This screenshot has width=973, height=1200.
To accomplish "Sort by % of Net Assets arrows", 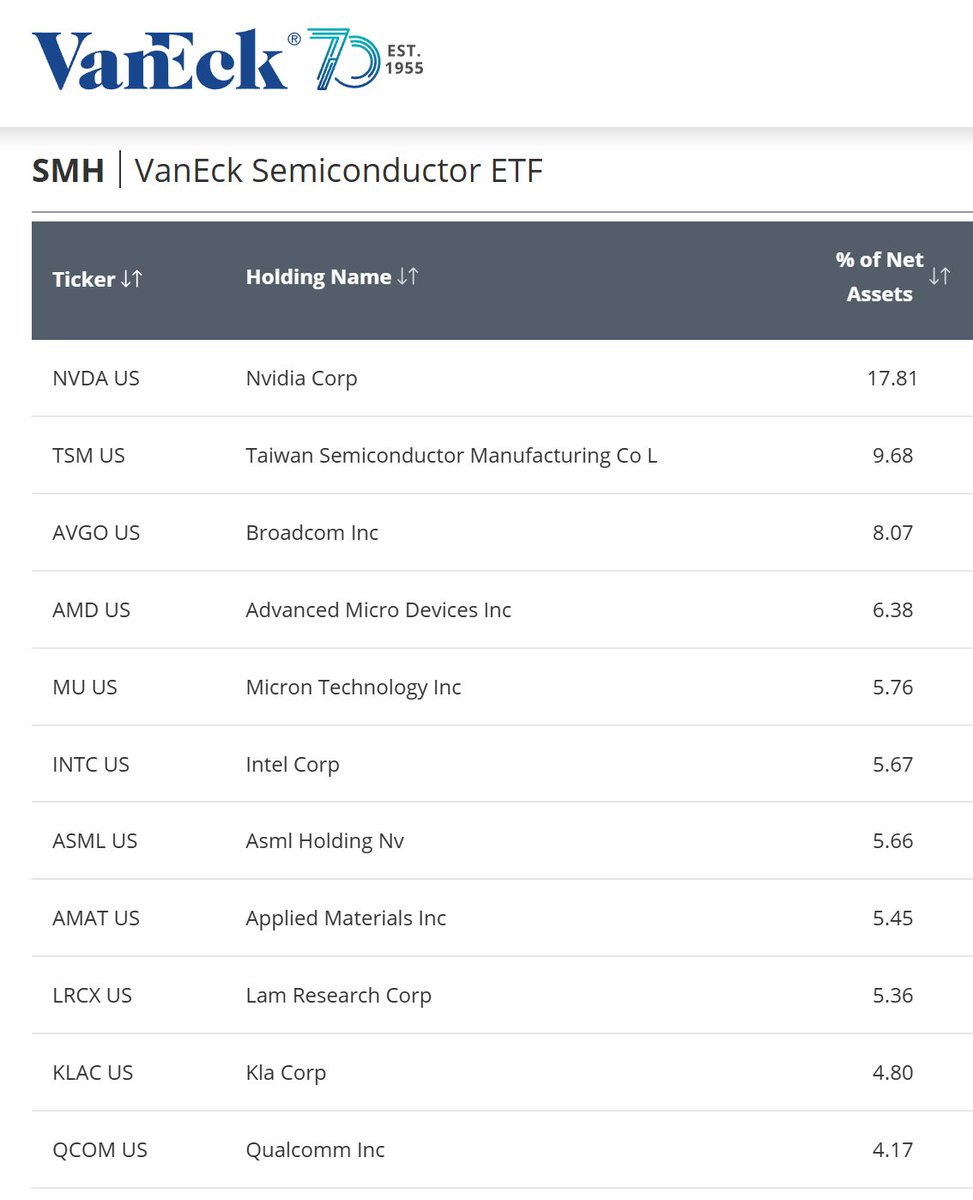I will pos(939,277).
